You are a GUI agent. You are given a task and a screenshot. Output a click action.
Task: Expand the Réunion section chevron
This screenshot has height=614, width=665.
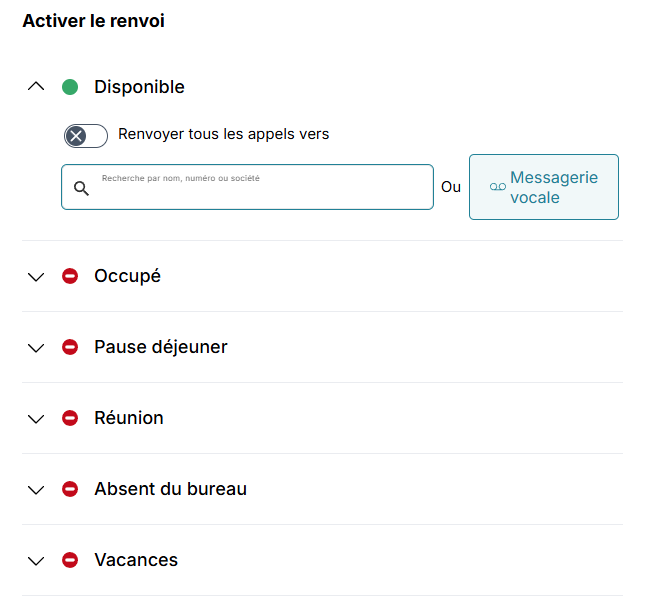click(x=37, y=419)
